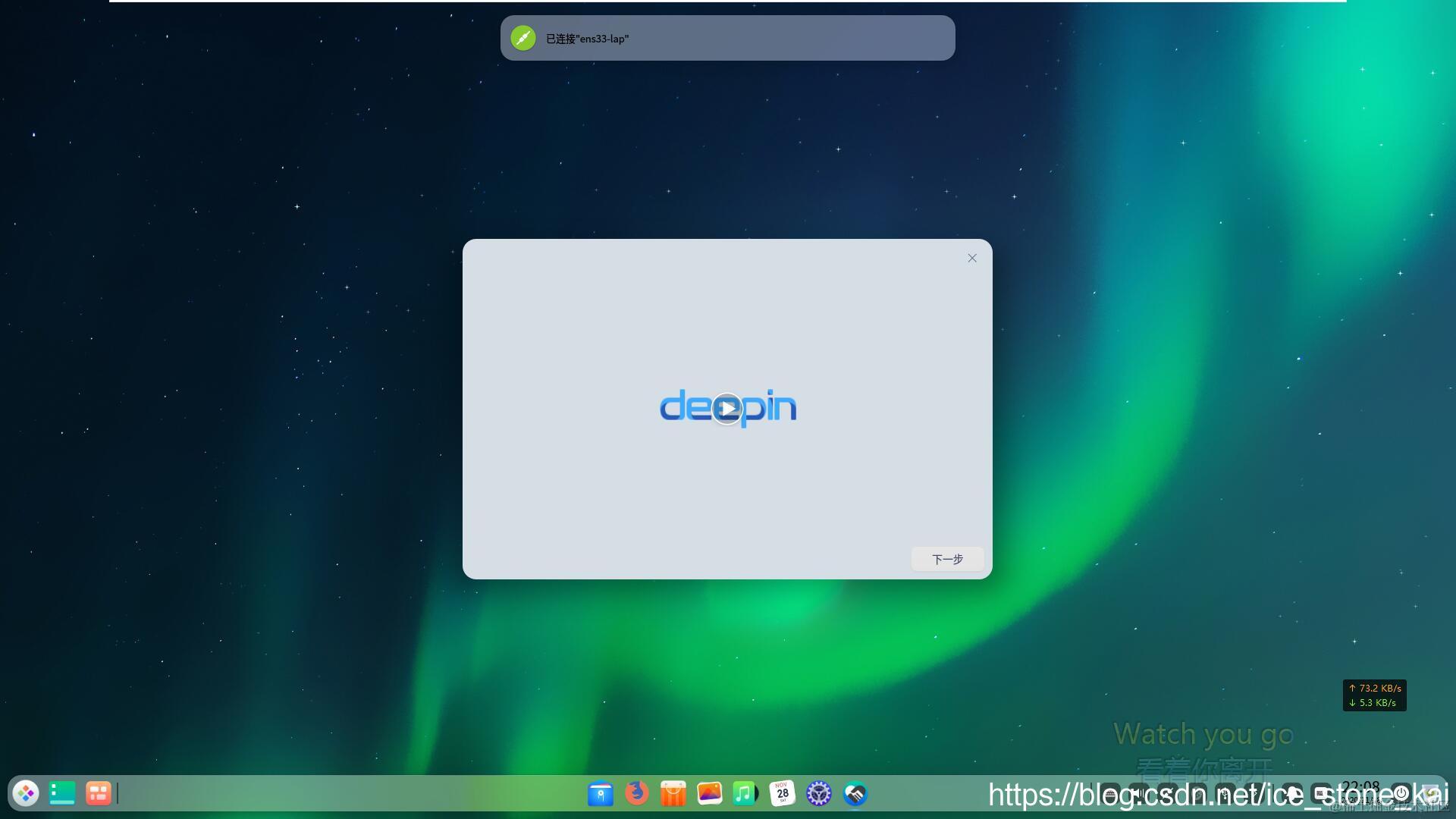Click the network plug notification icon
The height and width of the screenshot is (819, 1456).
pos(523,38)
